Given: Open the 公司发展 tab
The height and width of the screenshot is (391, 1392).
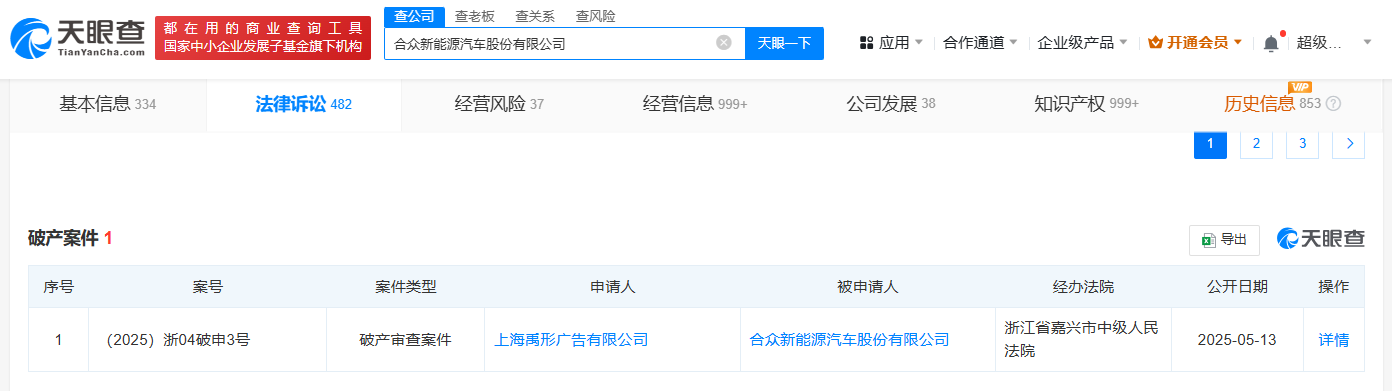Looking at the screenshot, I should coord(890,104).
